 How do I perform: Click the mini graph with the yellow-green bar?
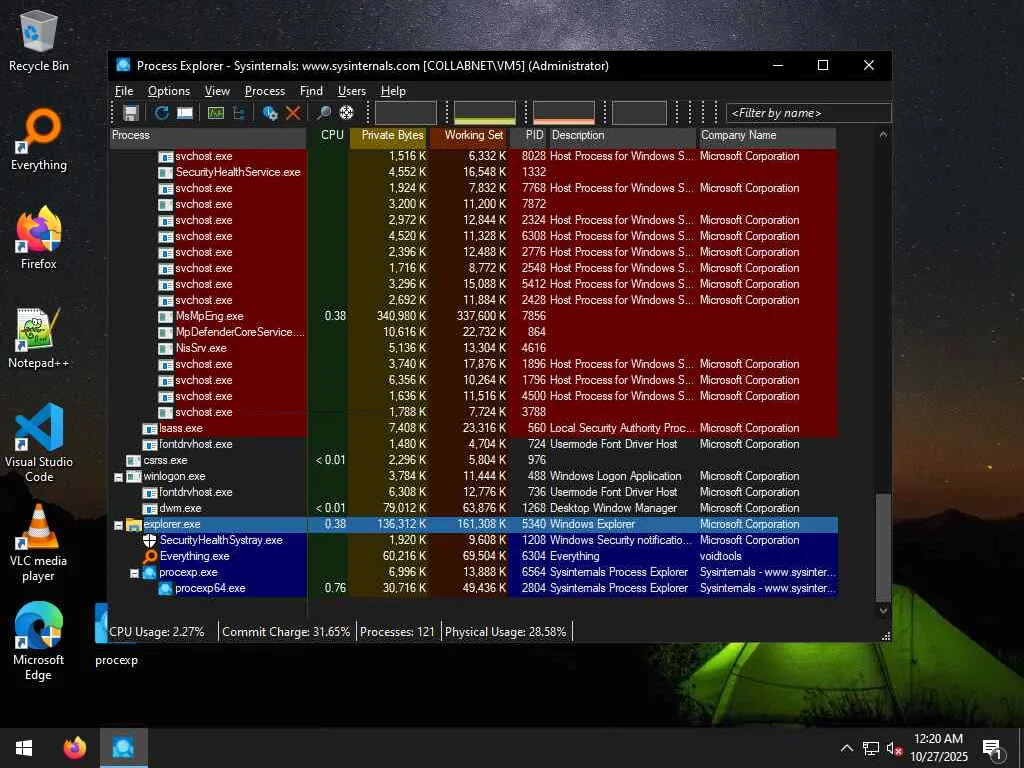click(x=485, y=113)
